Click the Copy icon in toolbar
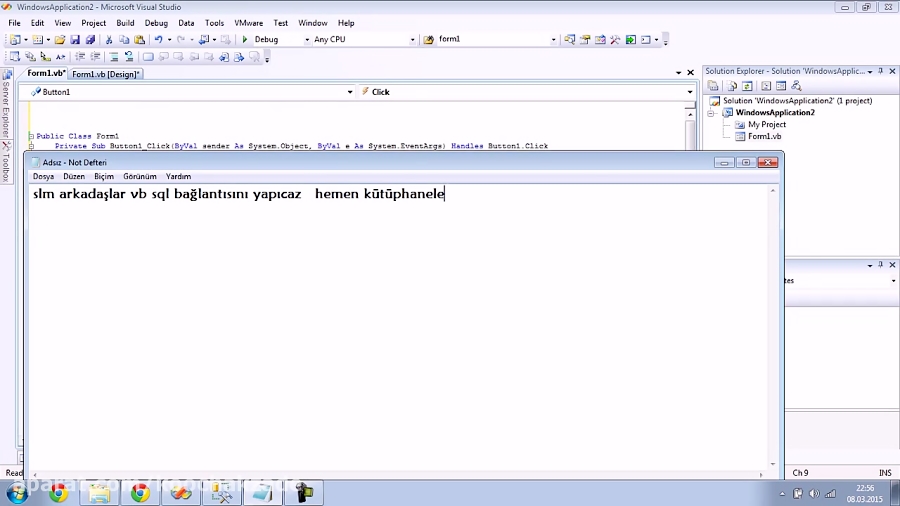Screen dimensions: 900x506 click(124, 40)
